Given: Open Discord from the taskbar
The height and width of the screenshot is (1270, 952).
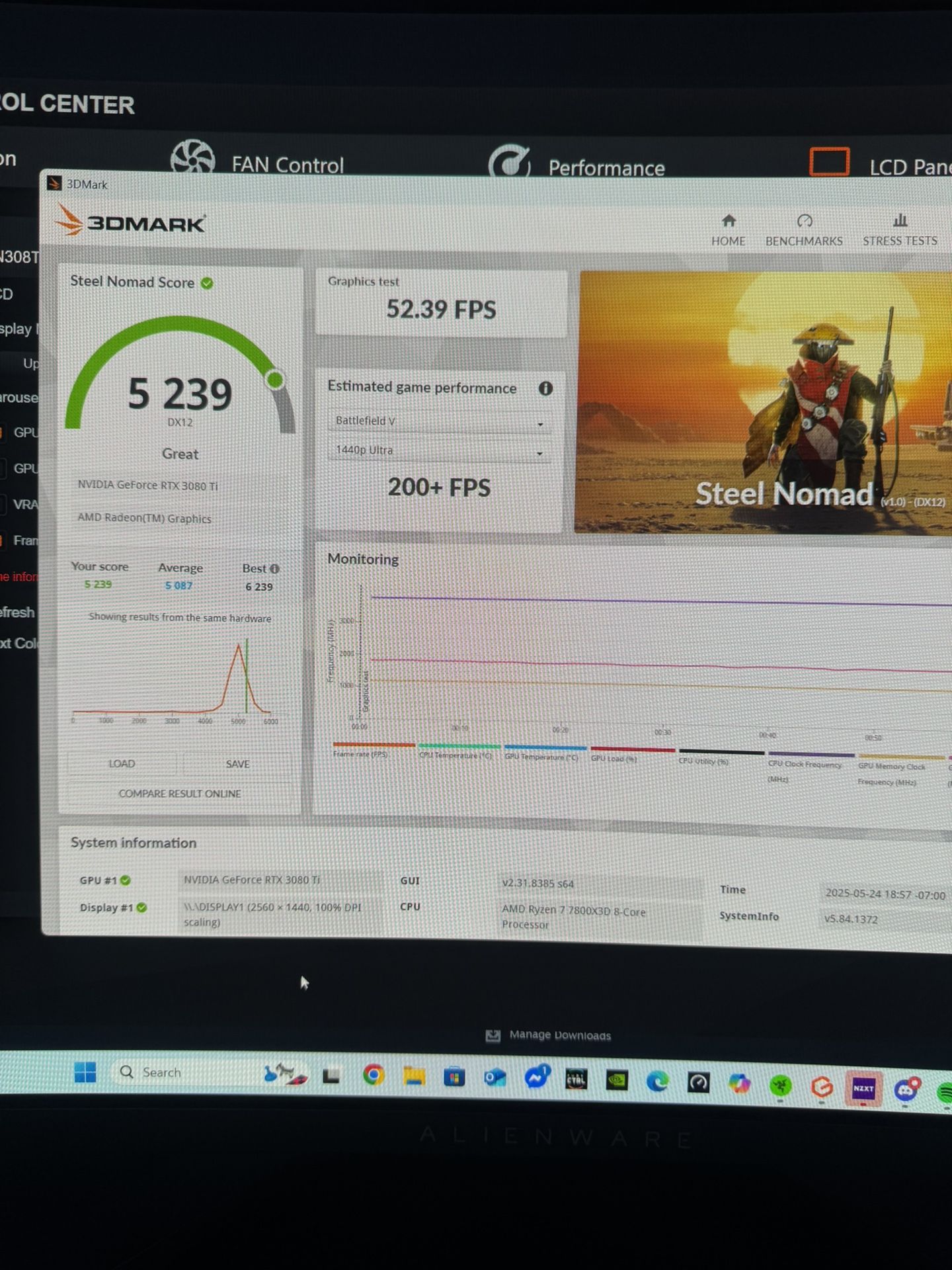Looking at the screenshot, I should [906, 1089].
